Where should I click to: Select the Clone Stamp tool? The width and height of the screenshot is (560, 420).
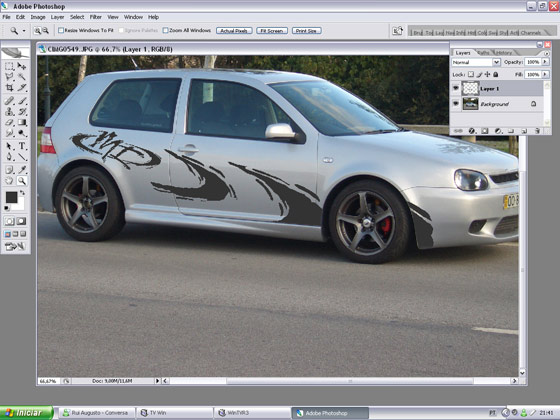pyautogui.click(x=9, y=112)
